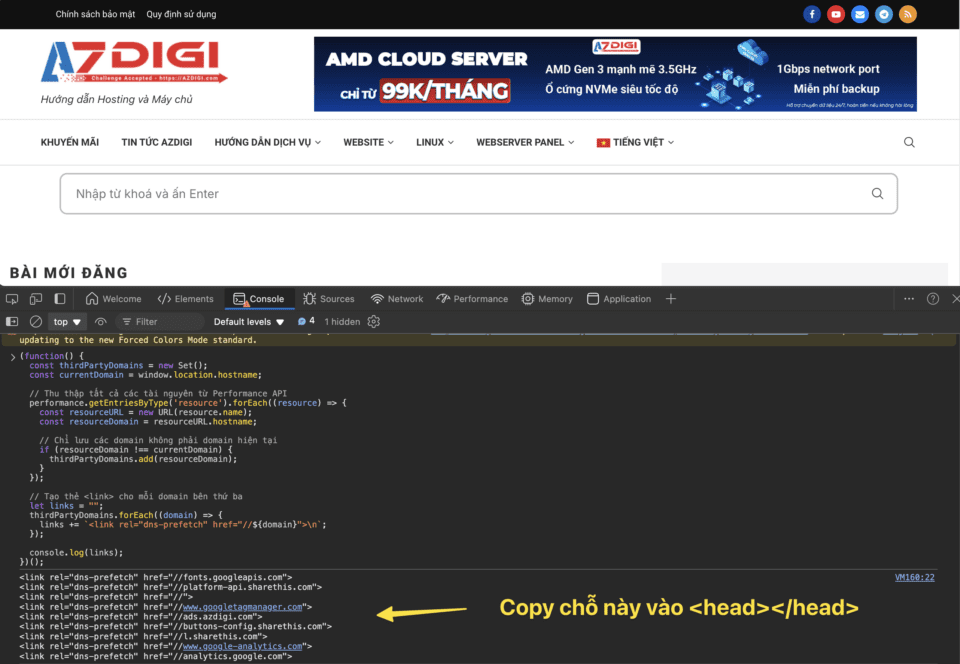Toggle the console sidebar panel
This screenshot has width=960, height=664.
[x=12, y=322]
